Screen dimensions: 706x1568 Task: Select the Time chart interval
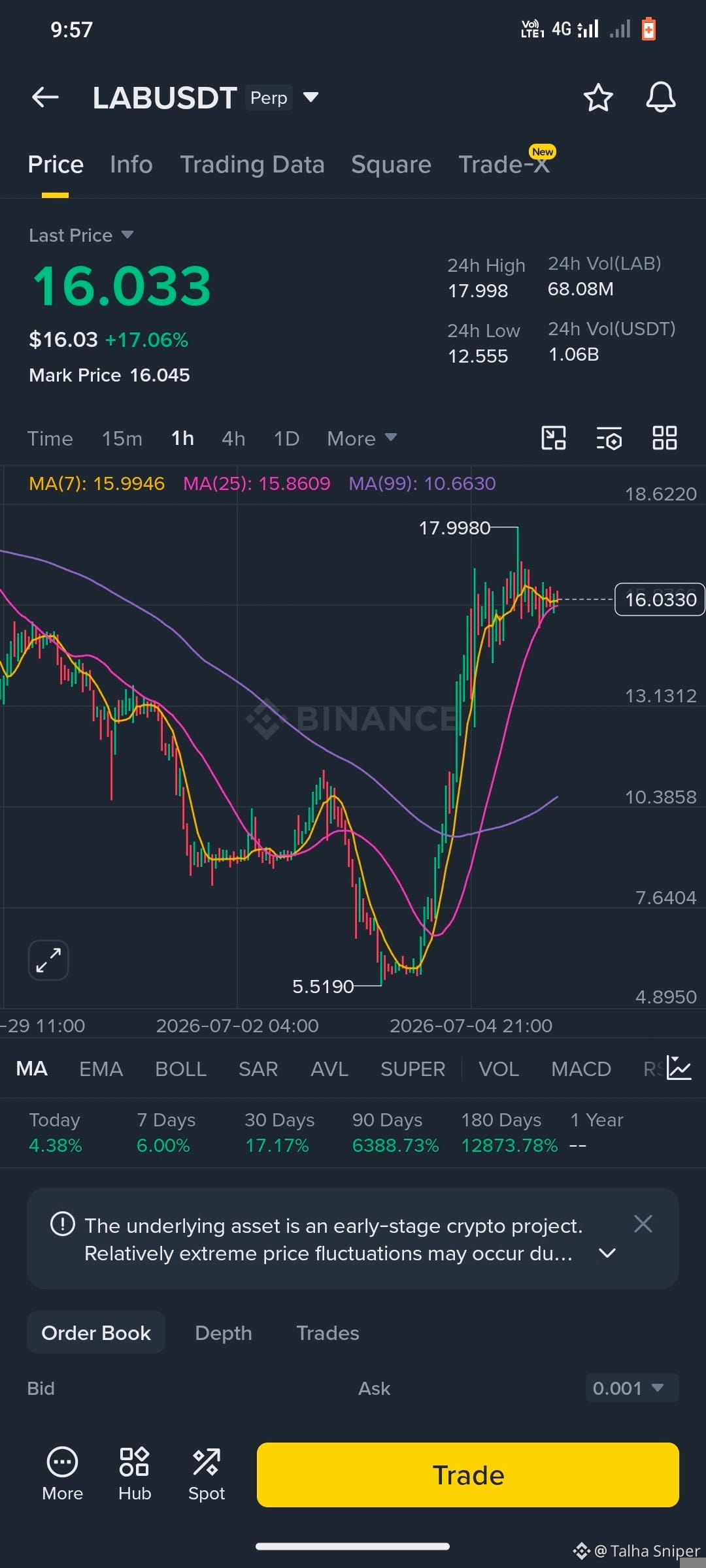[50, 438]
